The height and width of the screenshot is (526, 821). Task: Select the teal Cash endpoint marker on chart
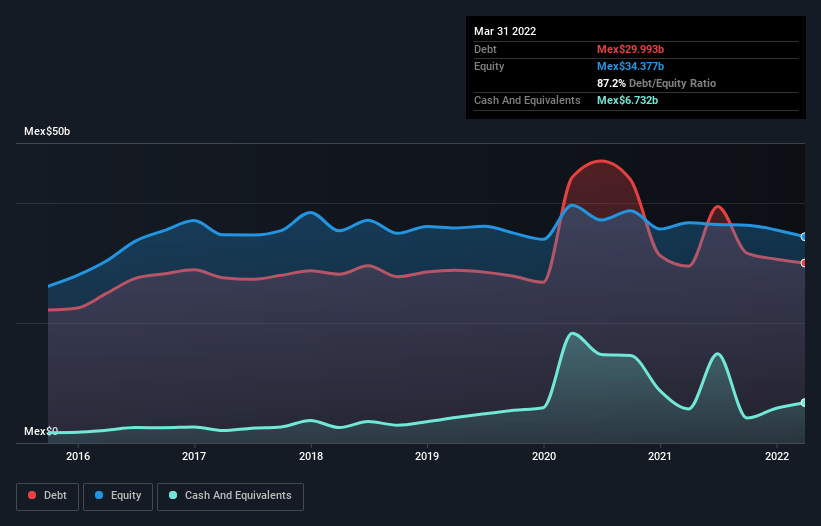pyautogui.click(x=804, y=402)
